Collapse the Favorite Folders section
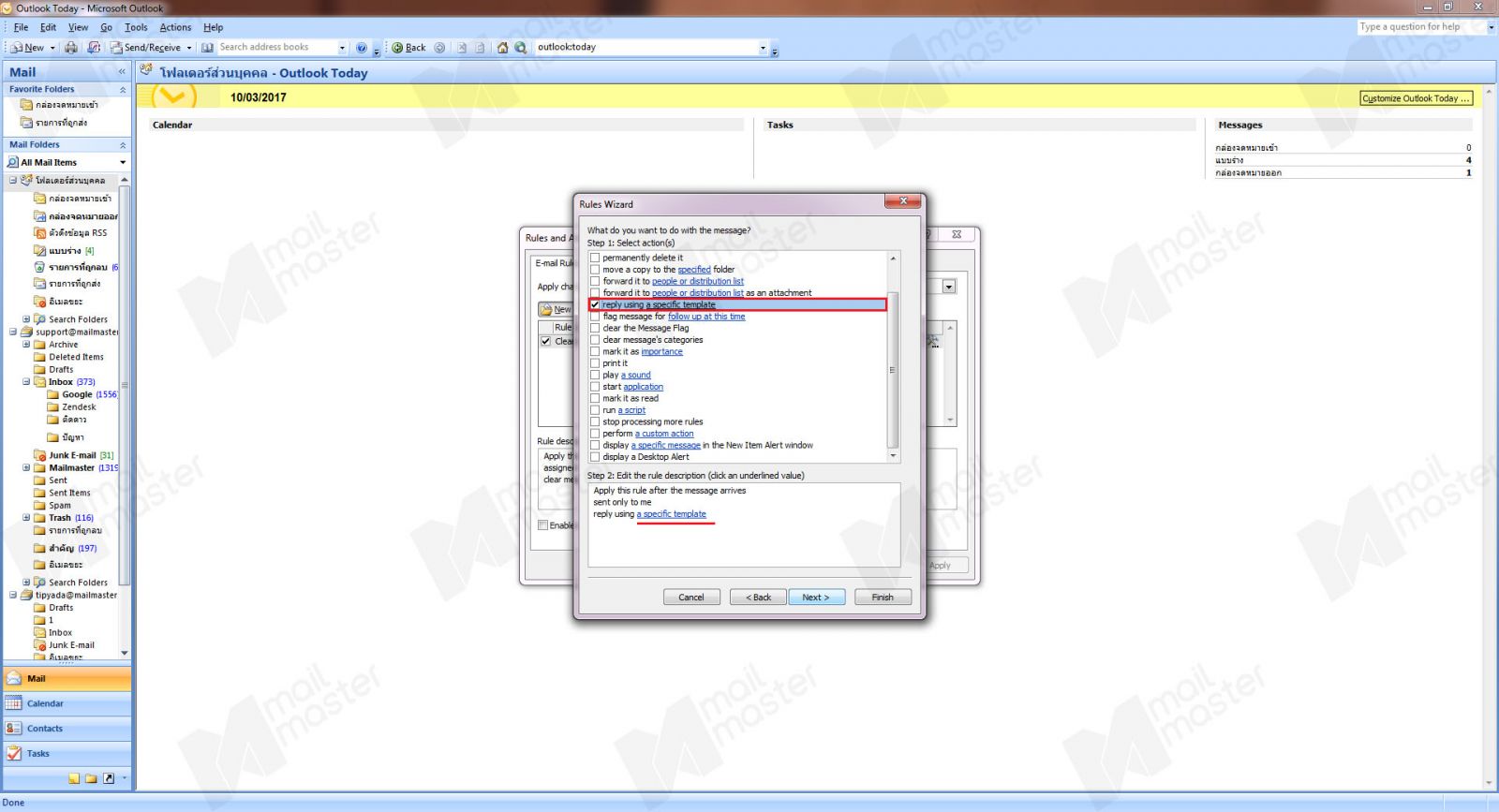 pyautogui.click(x=123, y=90)
